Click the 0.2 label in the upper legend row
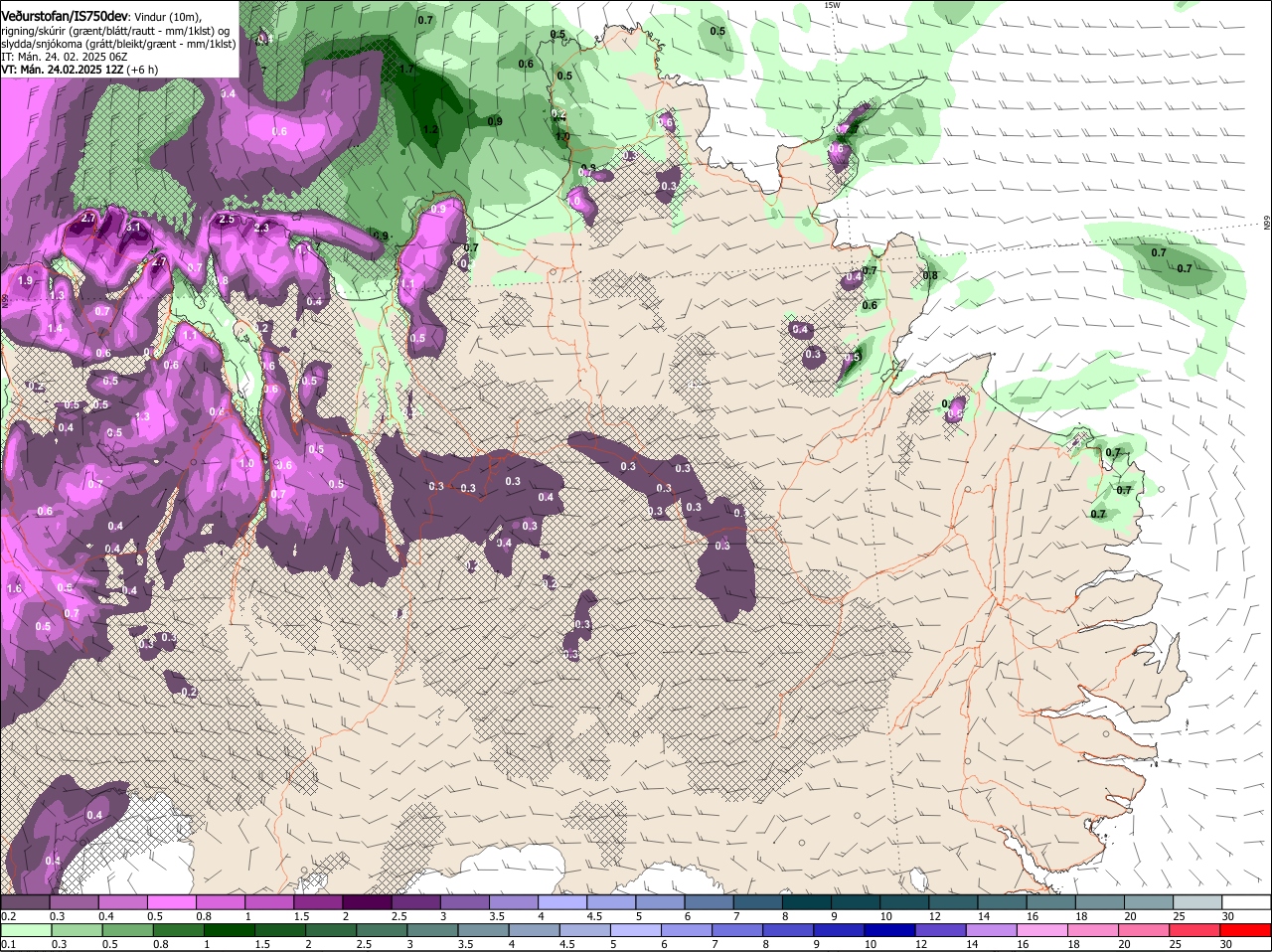 pos(8,915)
